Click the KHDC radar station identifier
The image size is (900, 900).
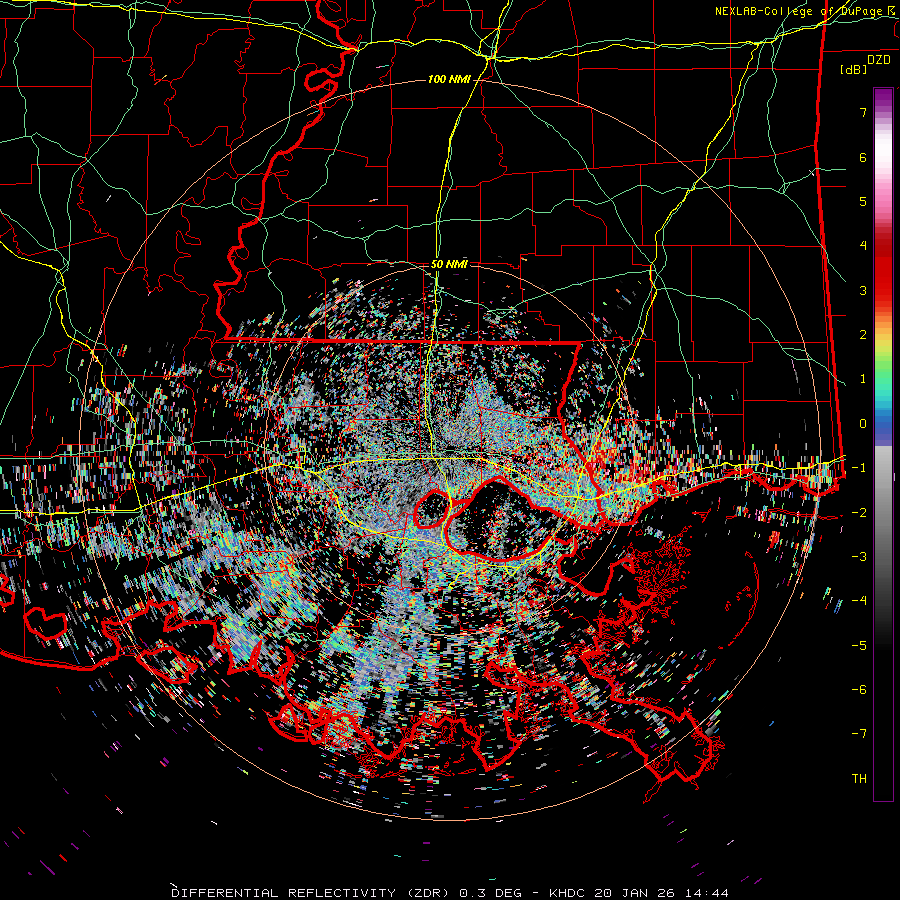(x=568, y=893)
